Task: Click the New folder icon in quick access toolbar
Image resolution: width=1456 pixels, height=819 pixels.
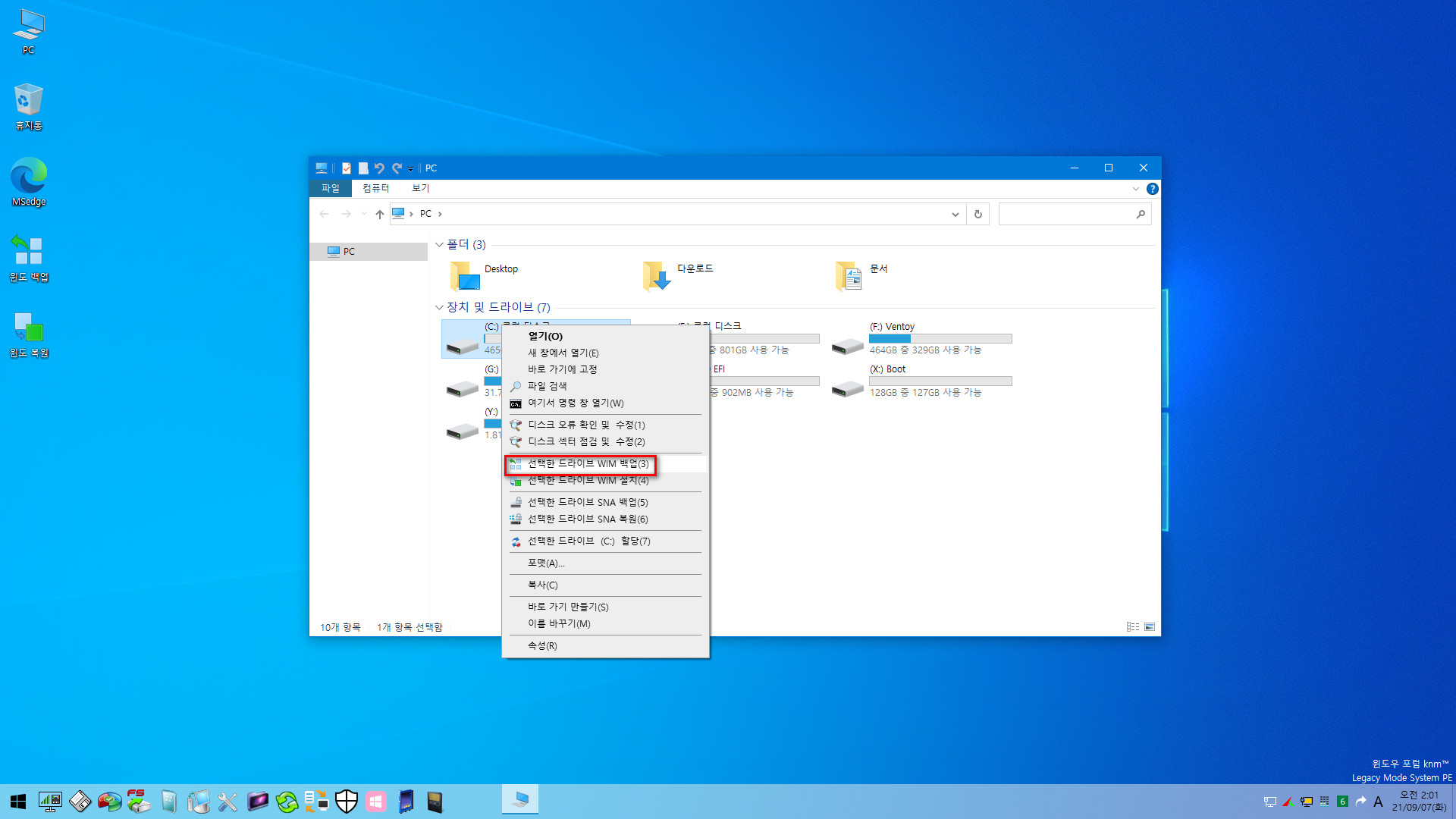Action: [363, 168]
